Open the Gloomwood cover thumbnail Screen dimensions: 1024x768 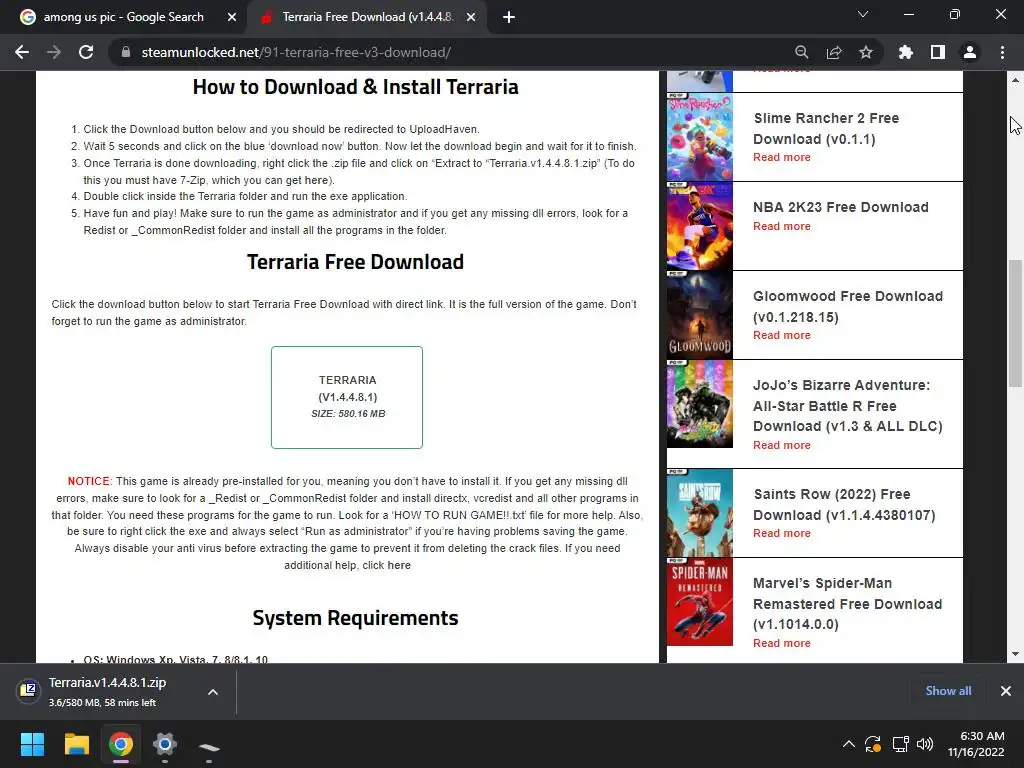click(x=699, y=315)
